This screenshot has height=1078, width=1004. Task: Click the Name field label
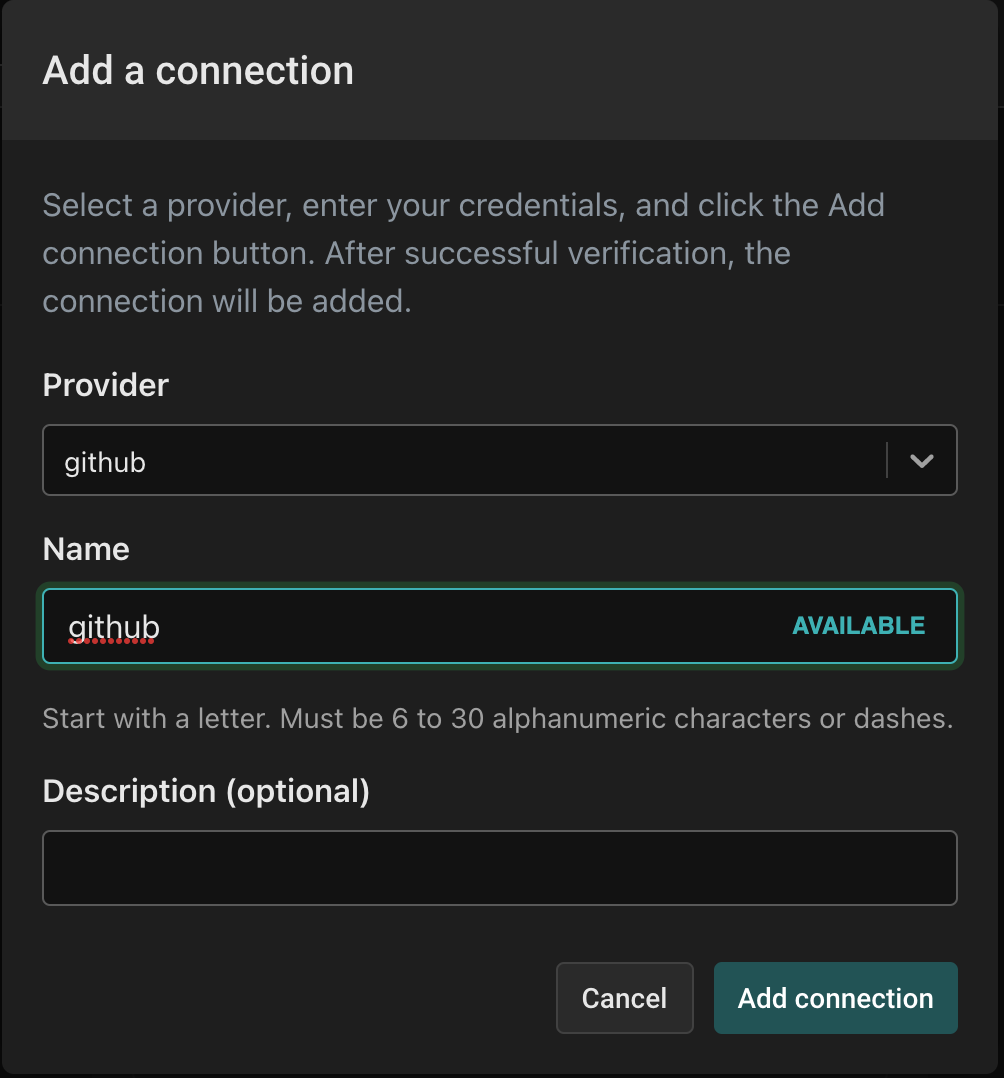(x=86, y=549)
